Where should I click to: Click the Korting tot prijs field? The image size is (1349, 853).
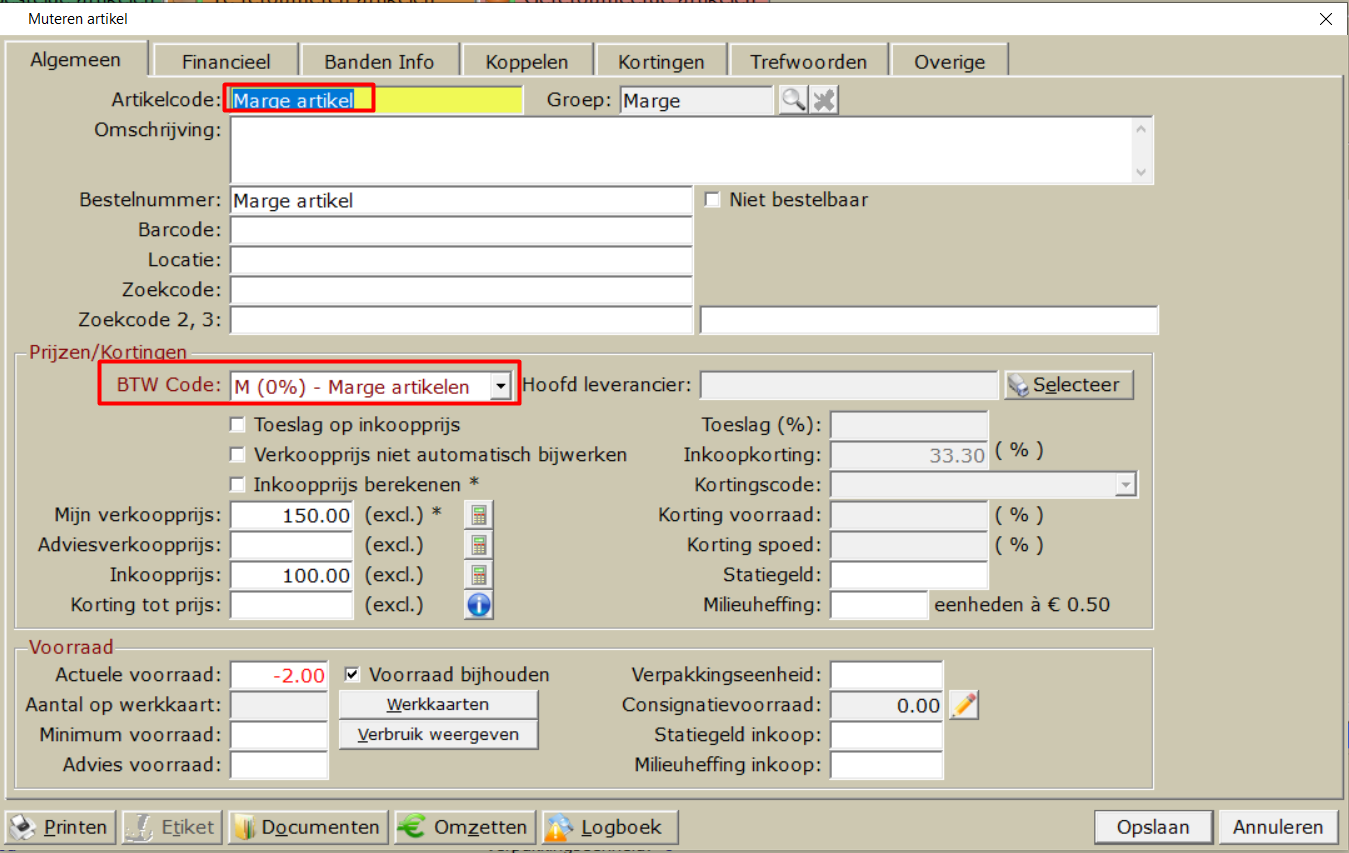click(x=291, y=605)
